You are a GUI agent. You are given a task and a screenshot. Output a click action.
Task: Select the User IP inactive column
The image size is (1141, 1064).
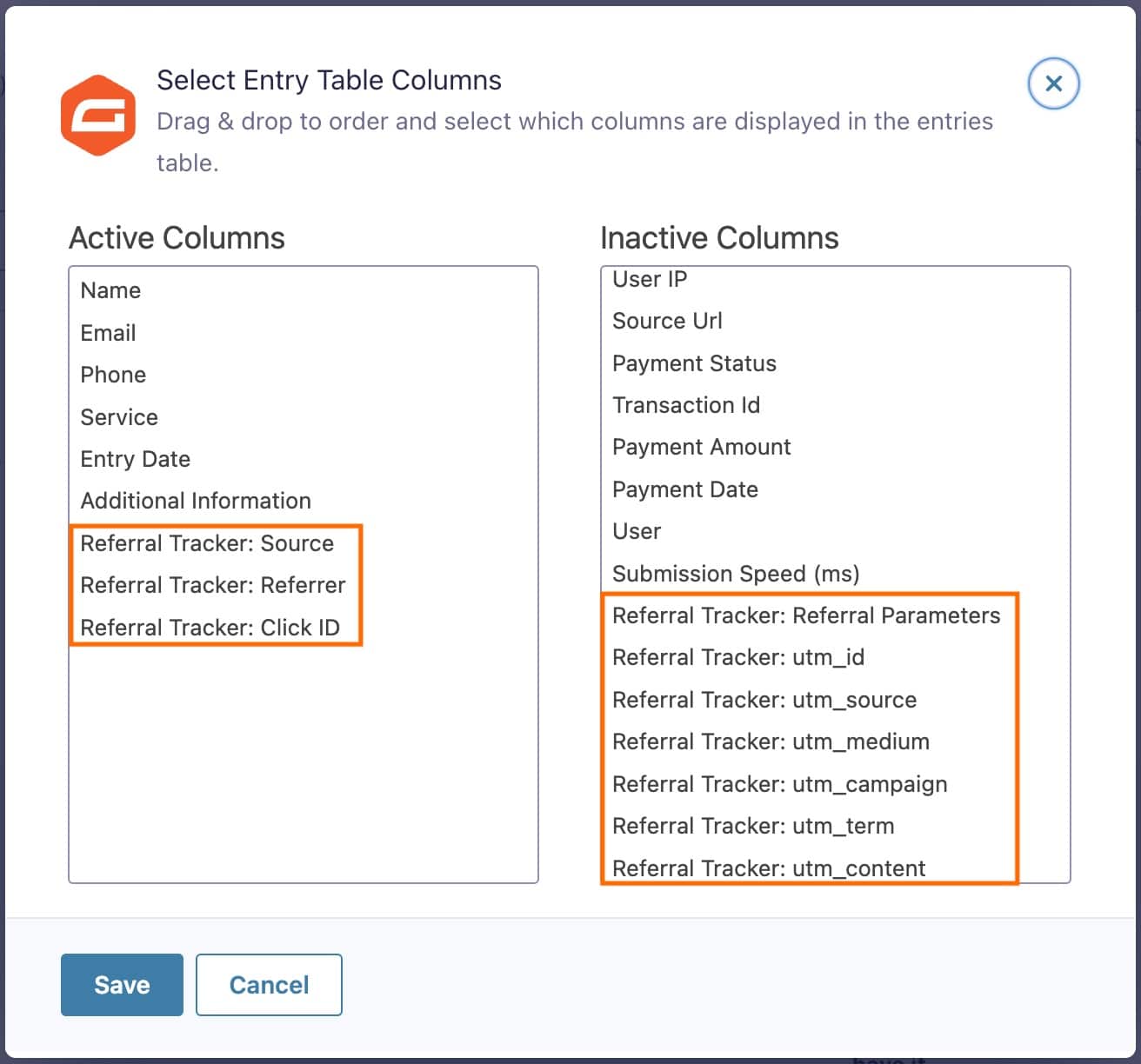(650, 279)
